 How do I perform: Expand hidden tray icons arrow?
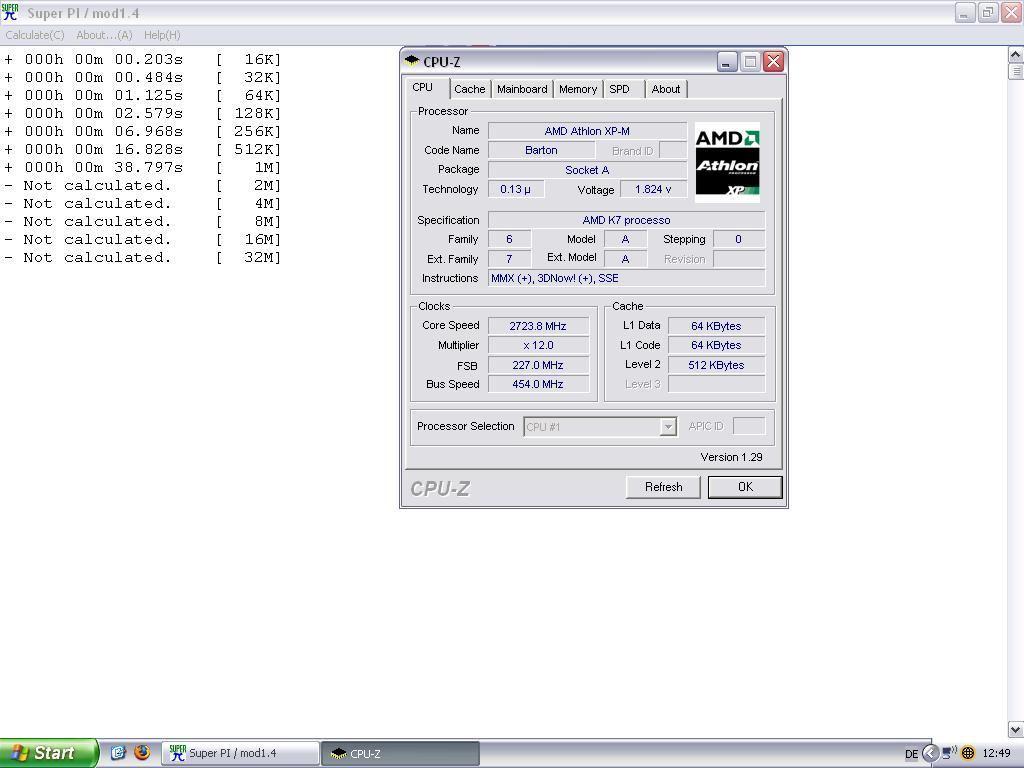click(930, 753)
